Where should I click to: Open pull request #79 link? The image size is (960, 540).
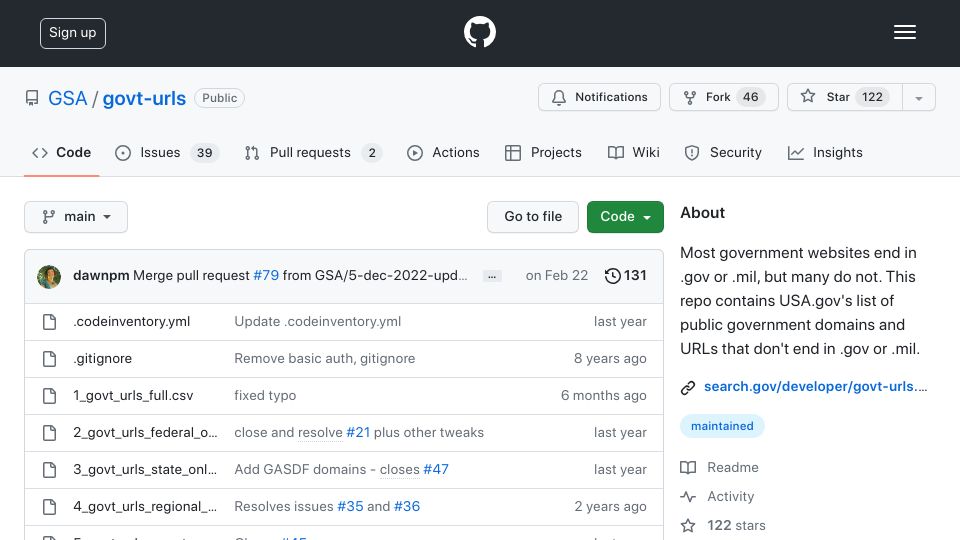pyautogui.click(x=266, y=276)
